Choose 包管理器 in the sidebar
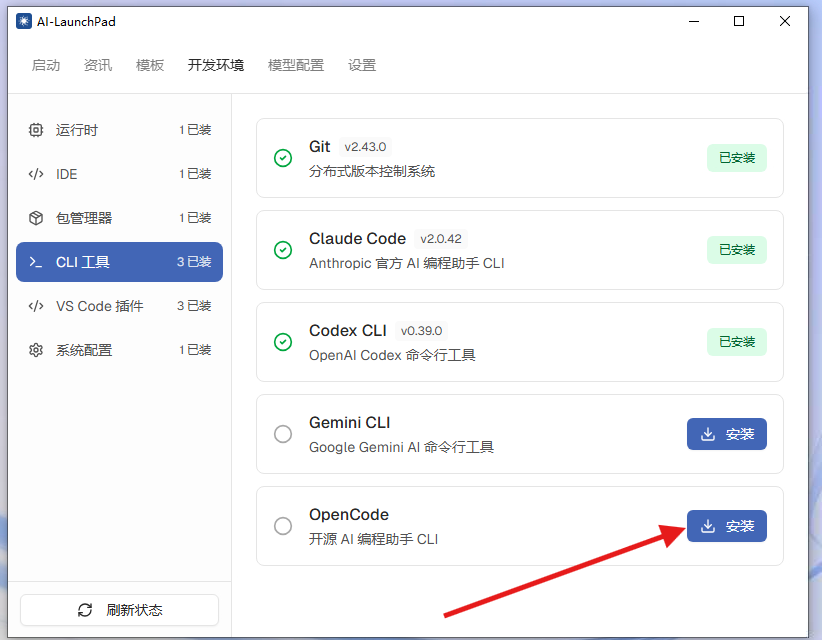The width and height of the screenshot is (822, 640). (x=120, y=218)
